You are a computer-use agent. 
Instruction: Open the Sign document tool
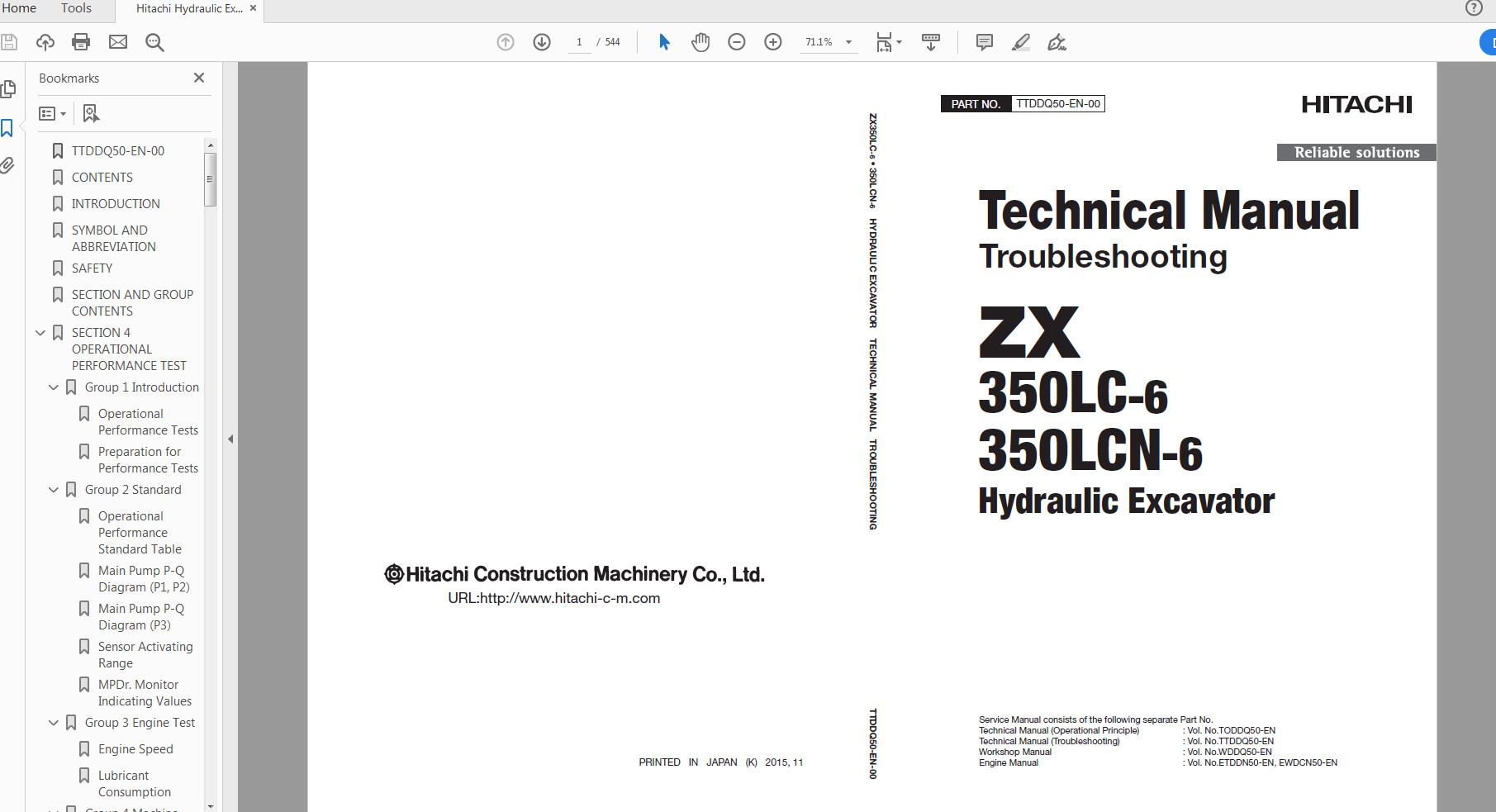[x=1057, y=42]
